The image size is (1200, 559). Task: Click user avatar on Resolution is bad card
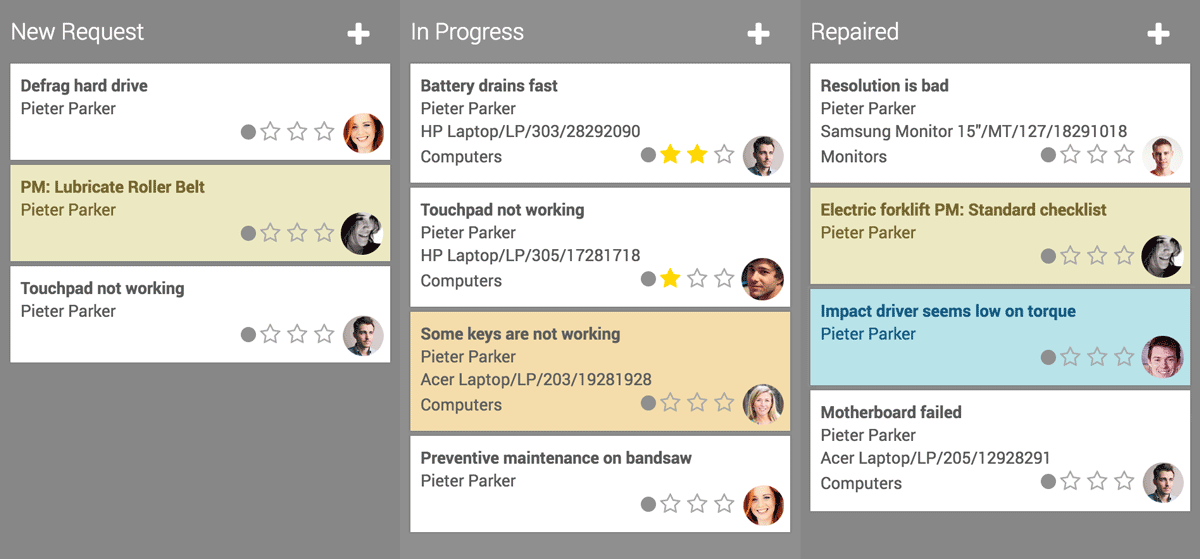[1162, 156]
